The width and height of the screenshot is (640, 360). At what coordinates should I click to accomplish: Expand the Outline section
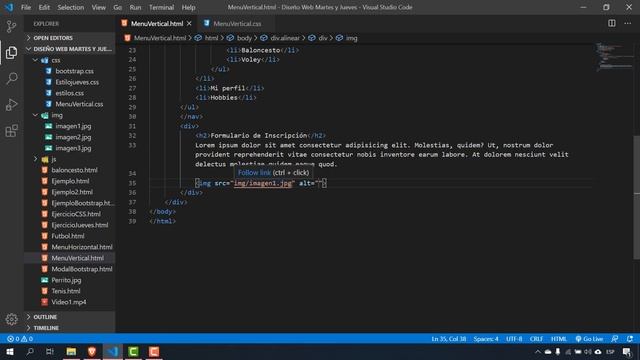70,317
